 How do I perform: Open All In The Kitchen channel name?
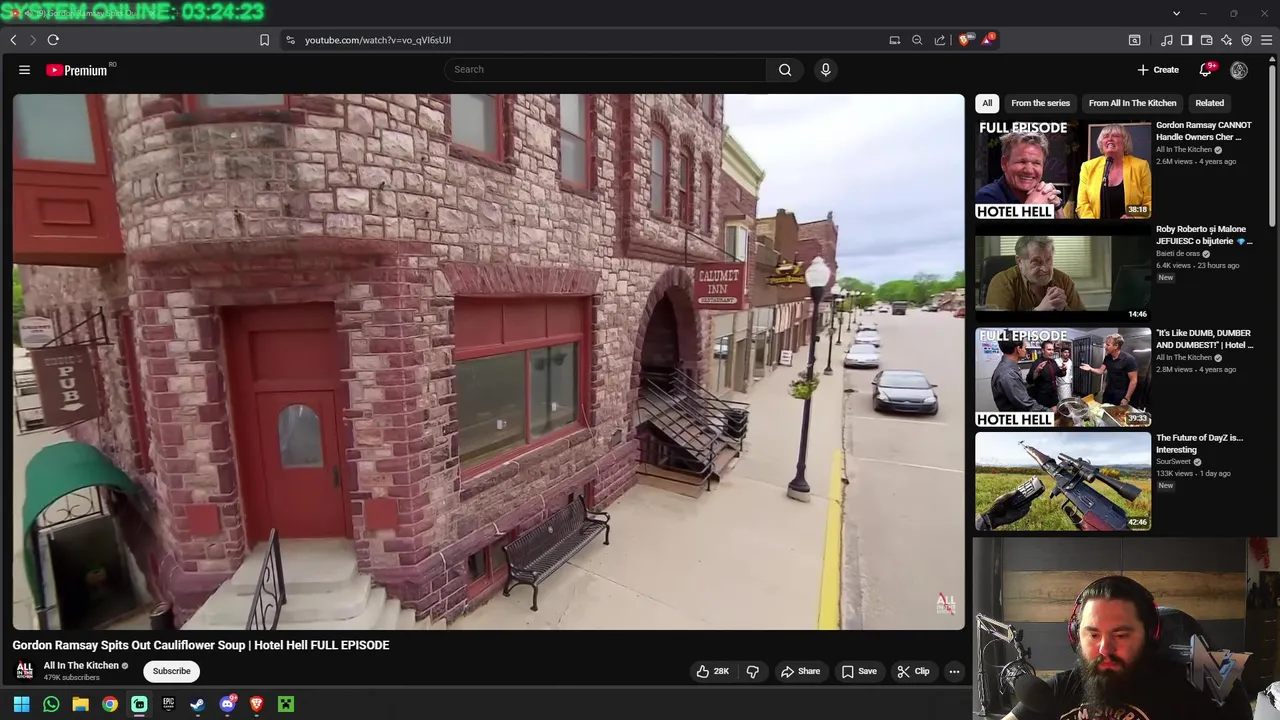coord(81,665)
